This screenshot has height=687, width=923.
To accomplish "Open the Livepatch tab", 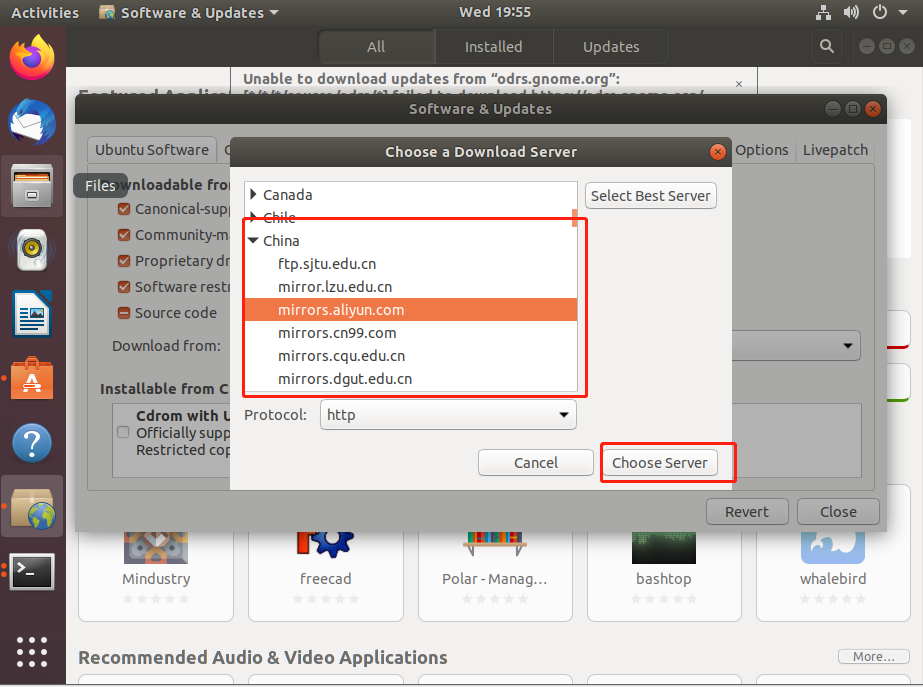I will pyautogui.click(x=835, y=150).
